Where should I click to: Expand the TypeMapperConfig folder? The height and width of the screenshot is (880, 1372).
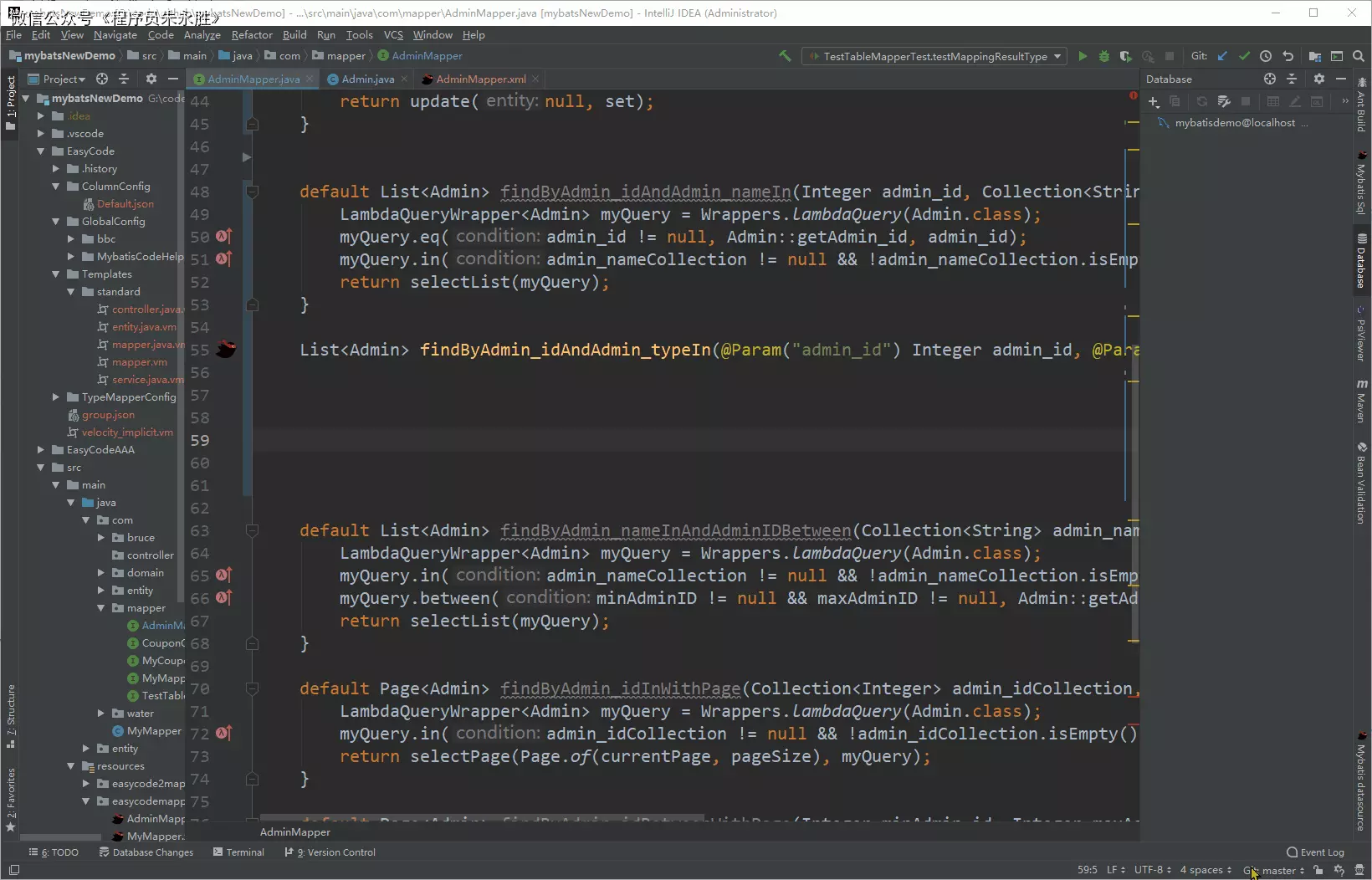pyautogui.click(x=56, y=397)
